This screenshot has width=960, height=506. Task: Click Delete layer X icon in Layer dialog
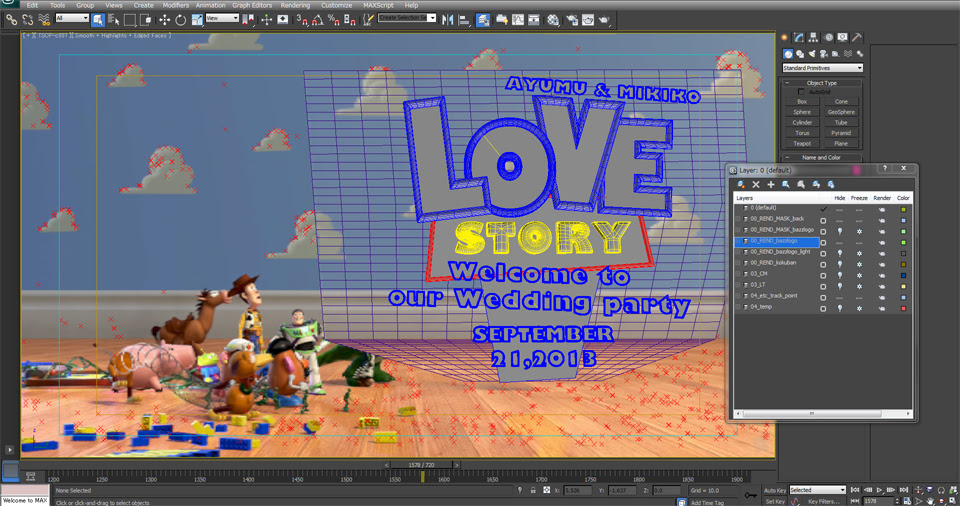pos(756,184)
